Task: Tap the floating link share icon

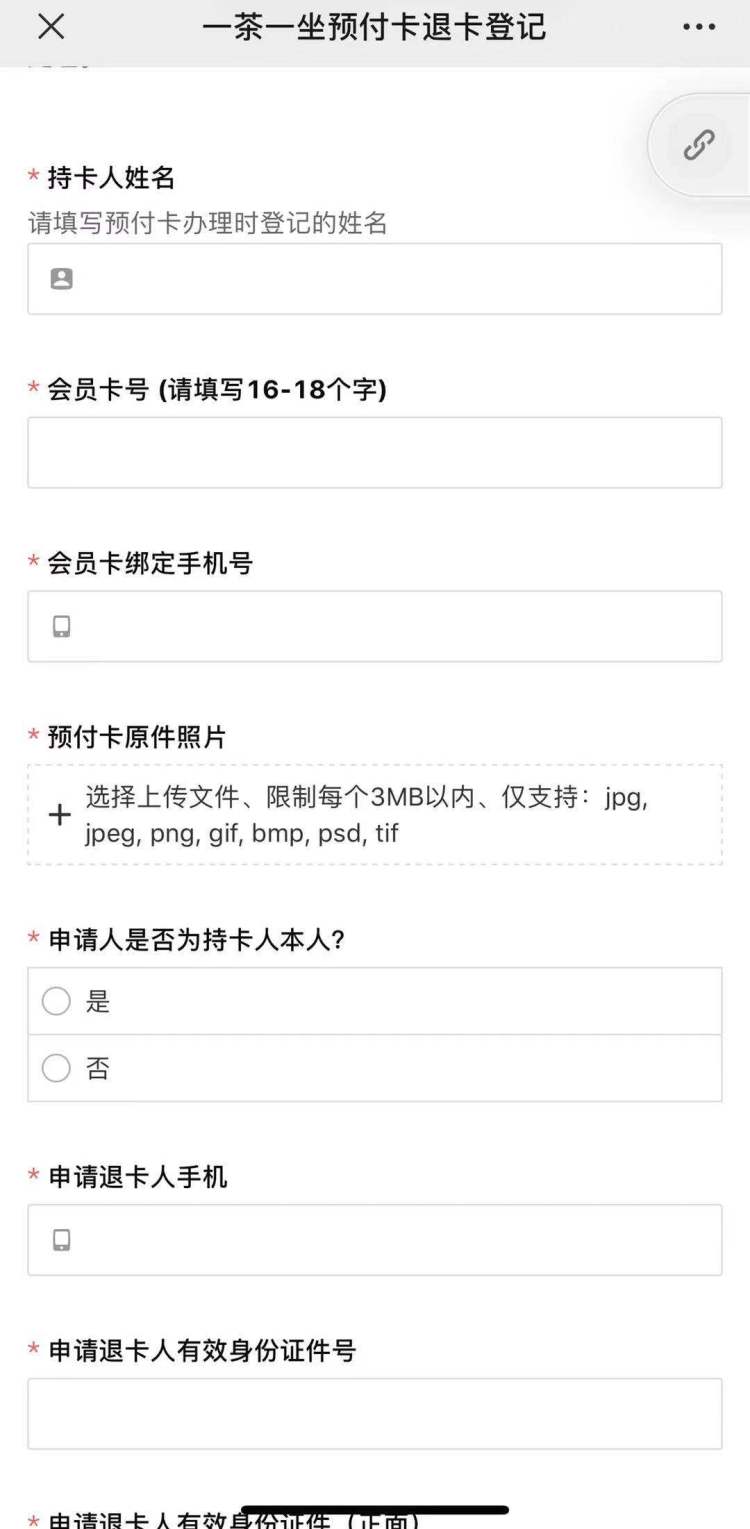Action: (x=698, y=145)
